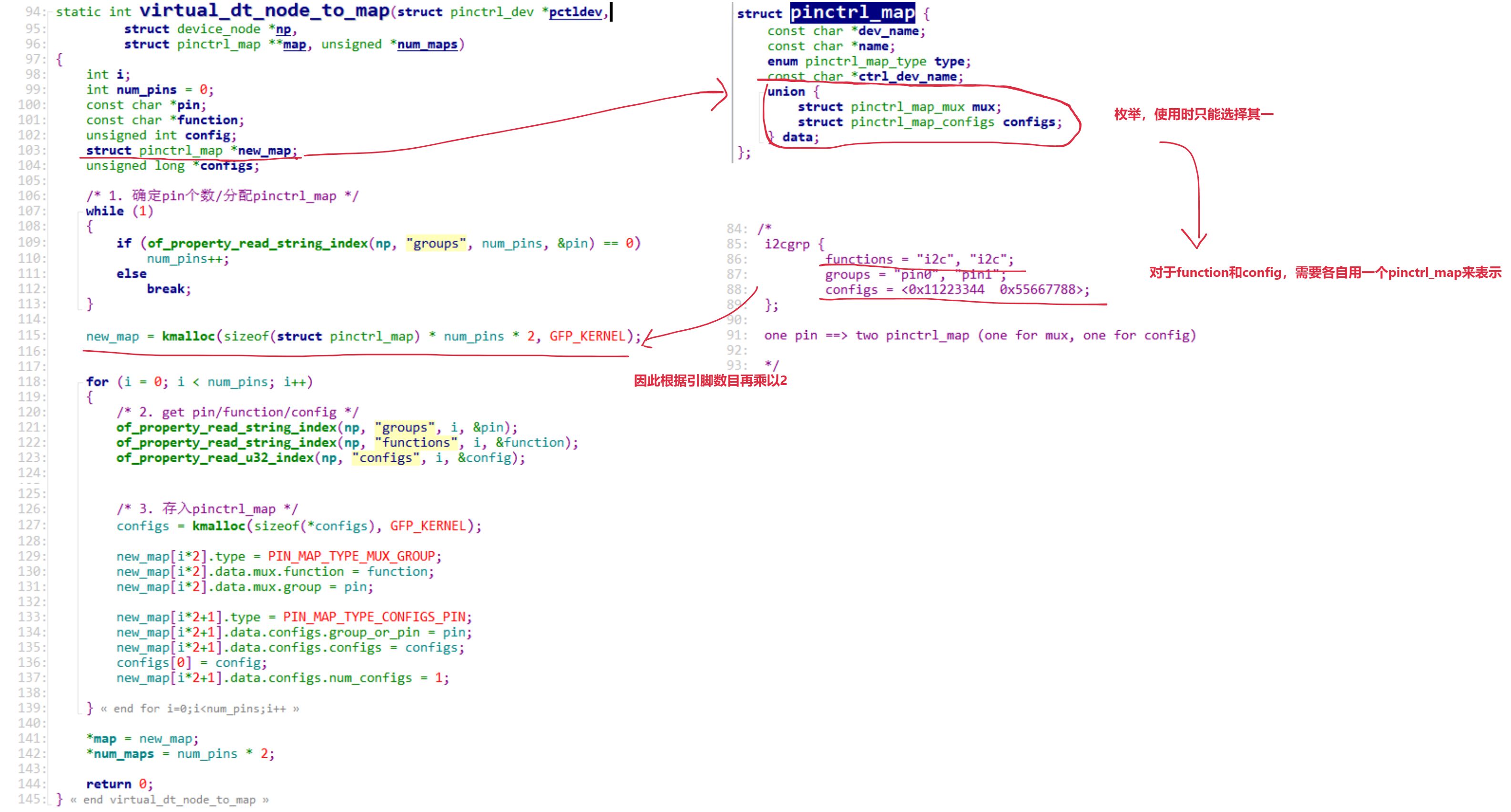Click 'struct pinctrl_map_configs configs;' member
Screen dimensions: 1511x812
[x=929, y=122]
